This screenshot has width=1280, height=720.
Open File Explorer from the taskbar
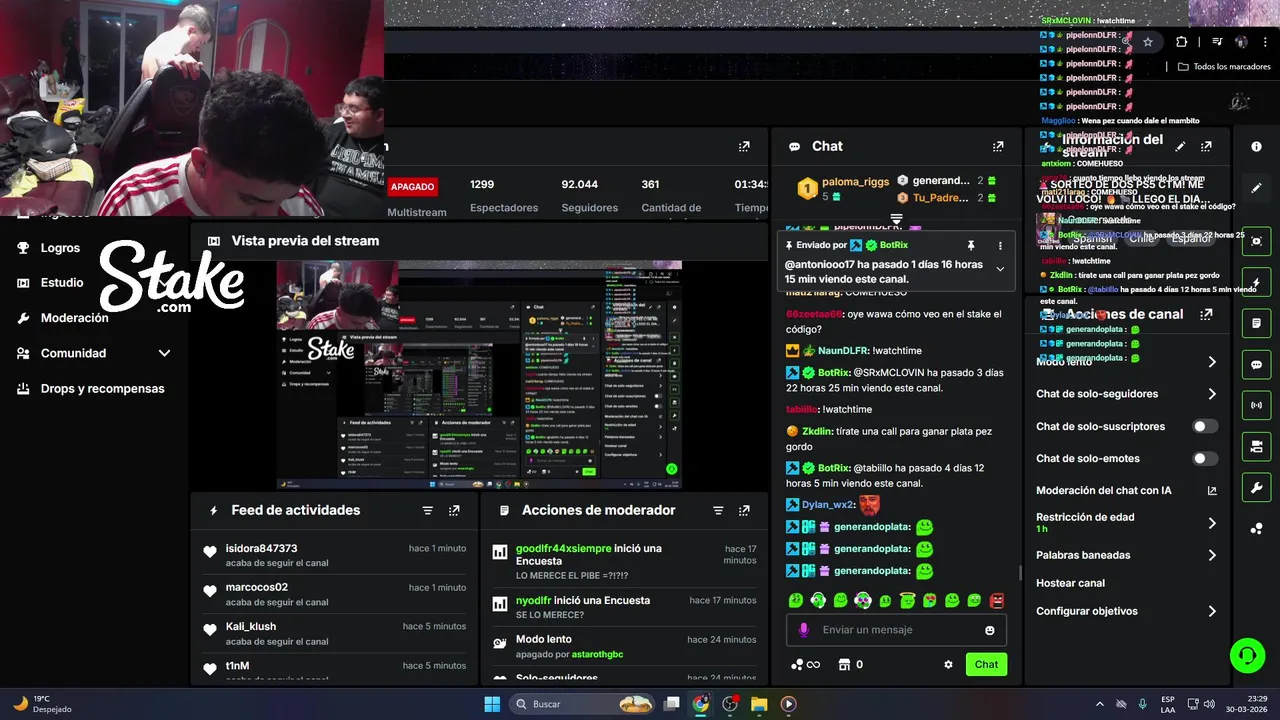click(x=759, y=704)
